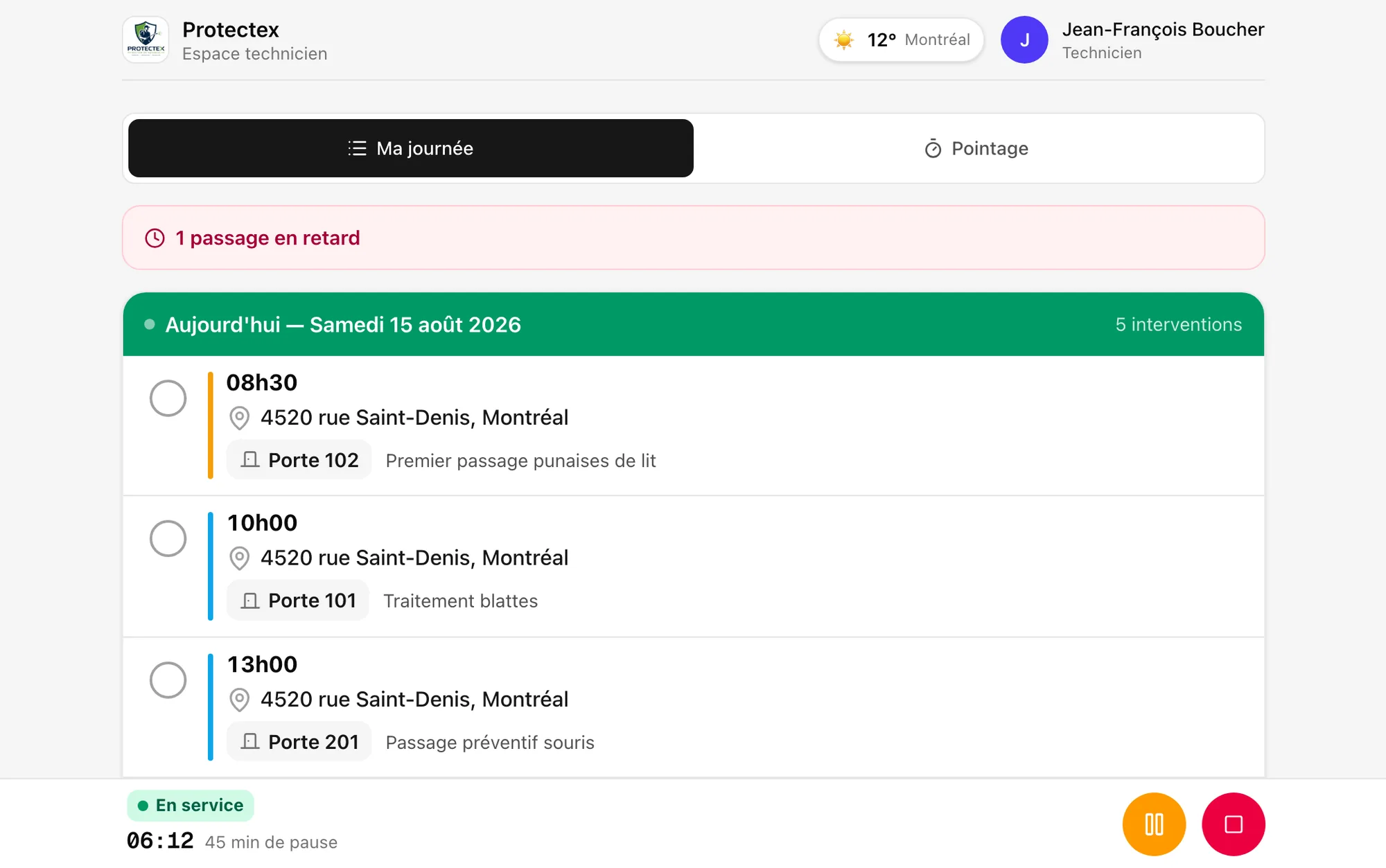
Task: Click the location pin for the 10h00 visit
Action: click(x=239, y=558)
